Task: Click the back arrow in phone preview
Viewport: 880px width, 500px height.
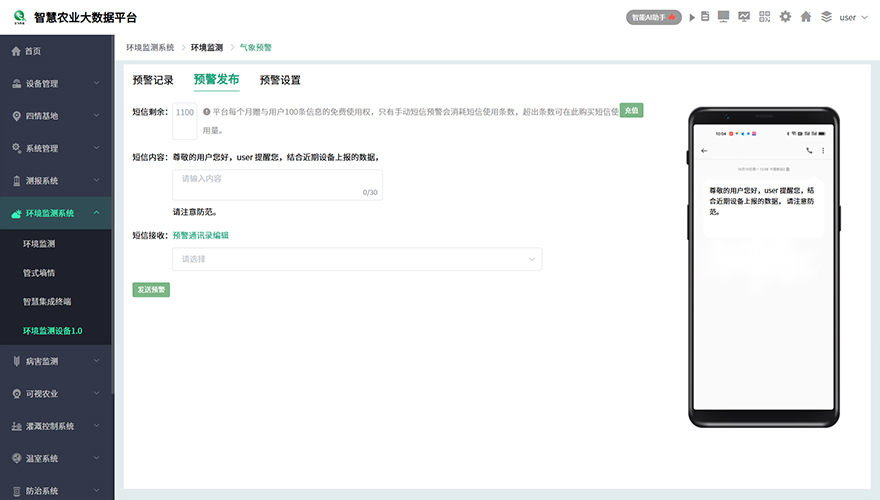Action: (704, 151)
